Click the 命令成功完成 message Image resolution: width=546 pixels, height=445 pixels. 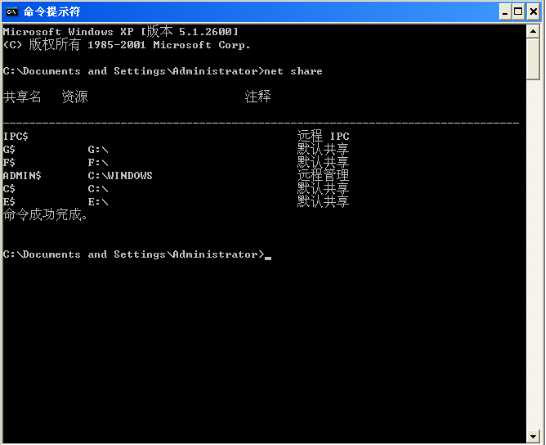[x=45, y=215]
